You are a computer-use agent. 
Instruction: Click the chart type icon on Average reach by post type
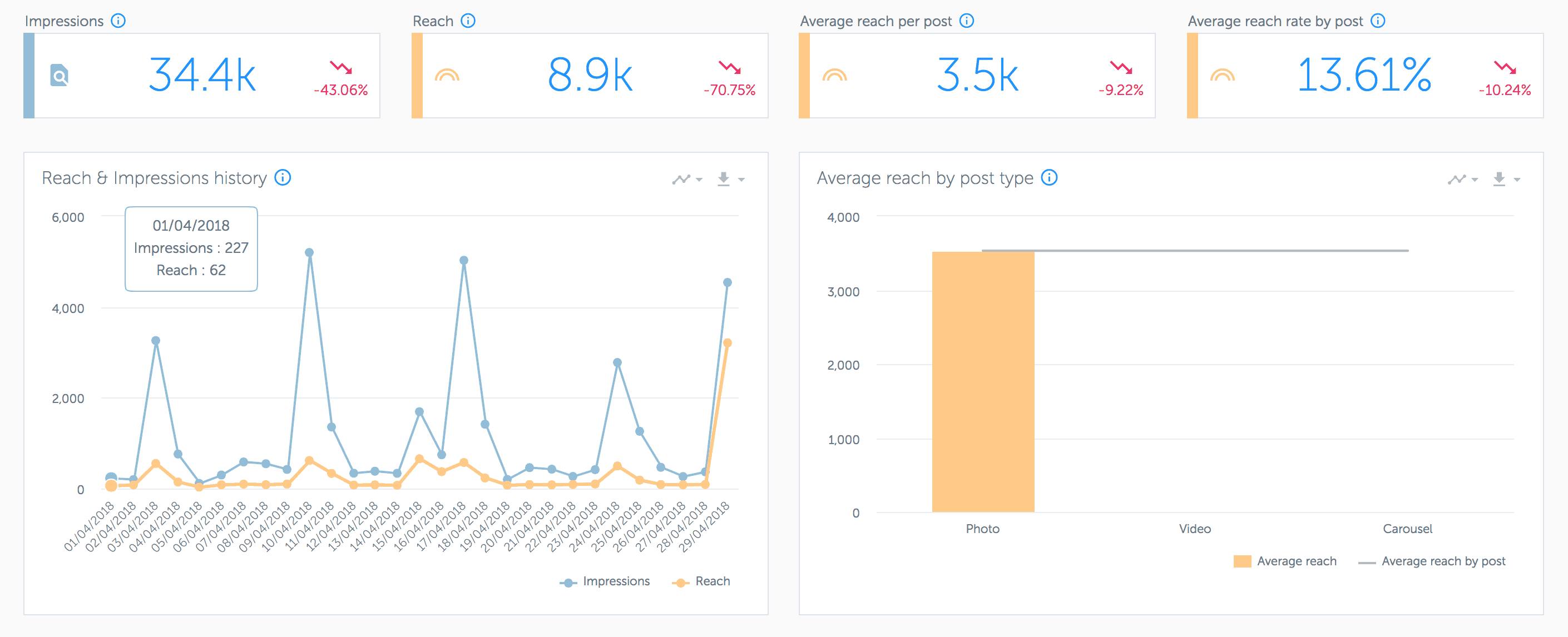pyautogui.click(x=1458, y=179)
